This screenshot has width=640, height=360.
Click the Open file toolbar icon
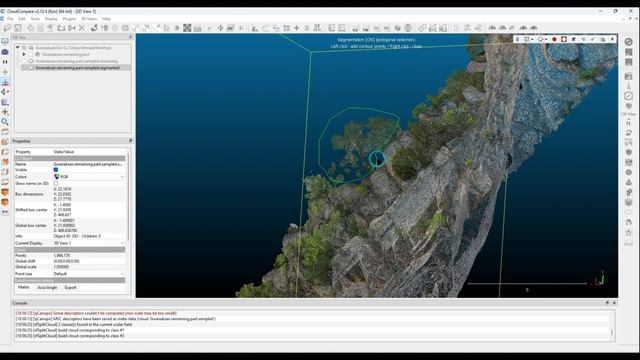click(x=7, y=28)
